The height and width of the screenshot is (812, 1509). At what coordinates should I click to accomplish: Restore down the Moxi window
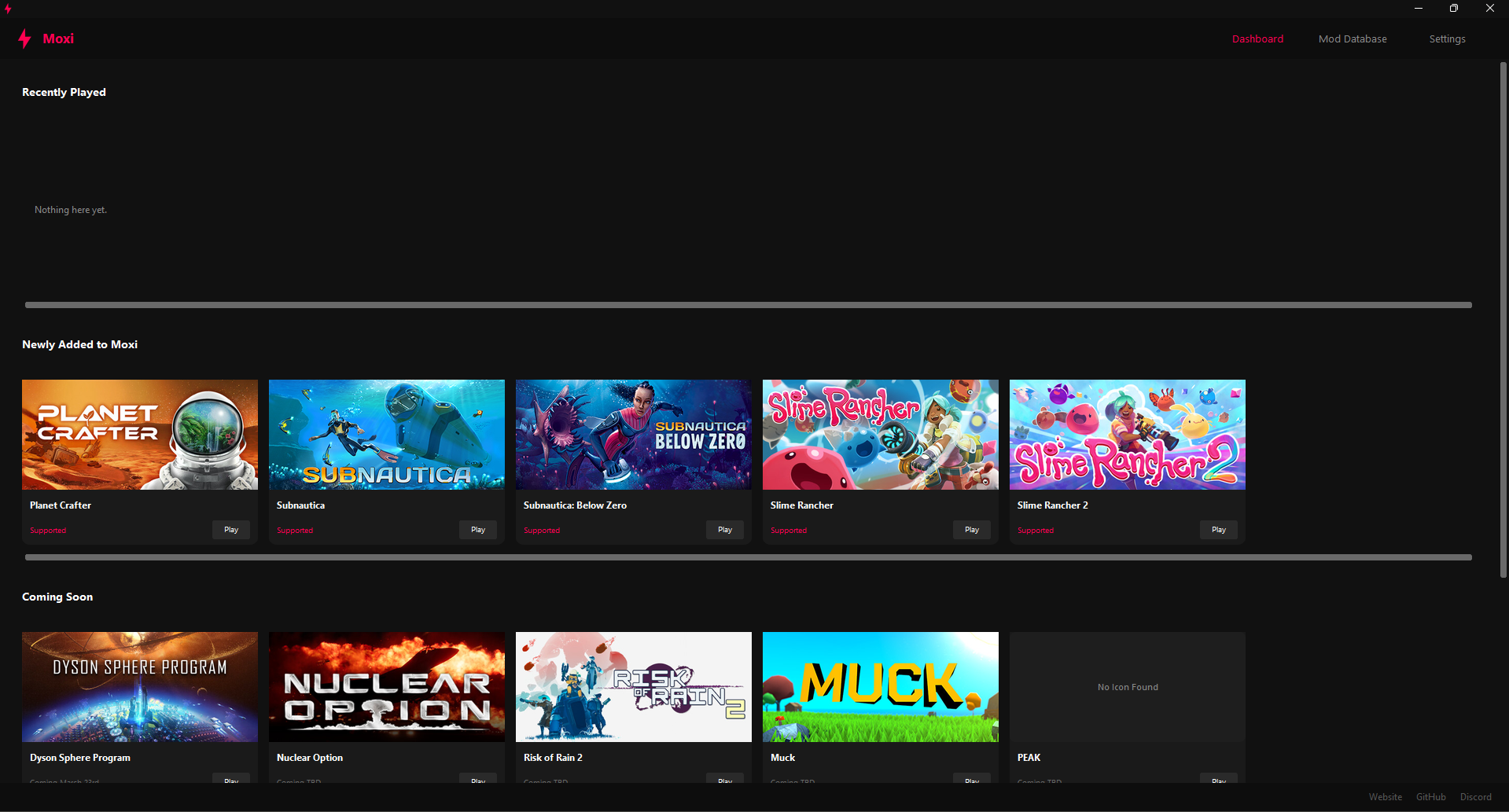[1454, 8]
